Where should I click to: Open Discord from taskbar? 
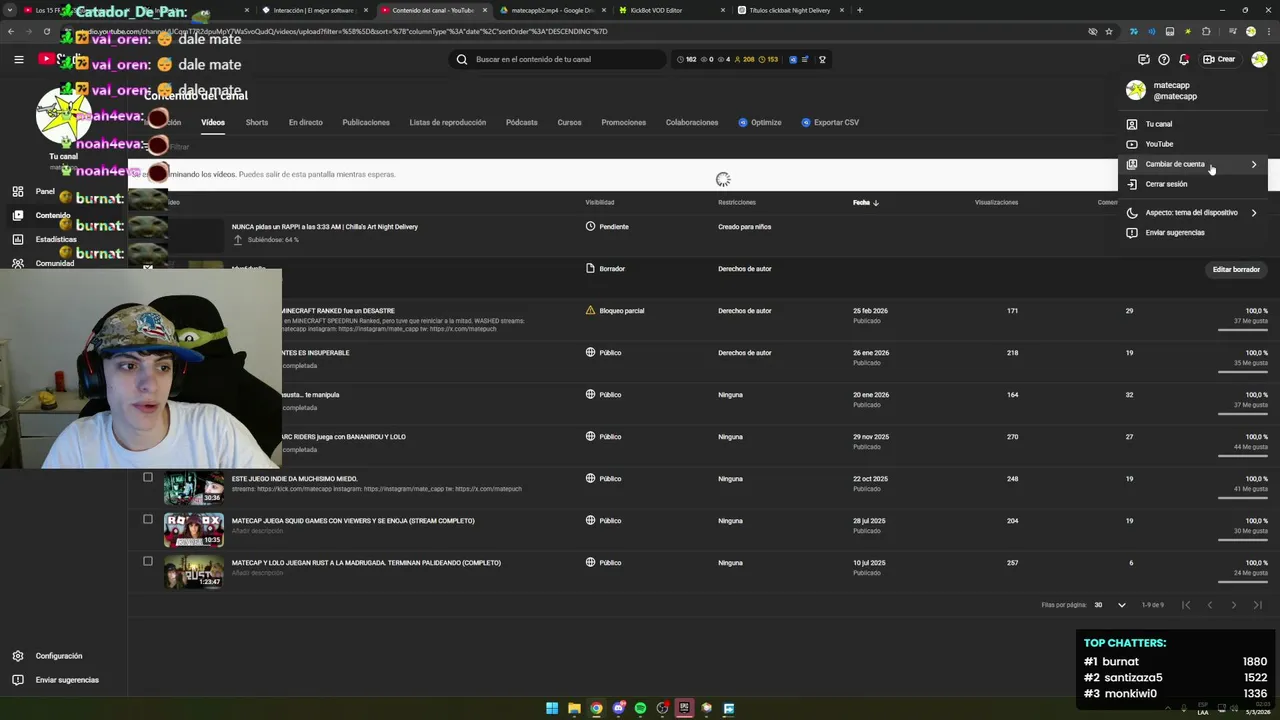click(x=618, y=708)
